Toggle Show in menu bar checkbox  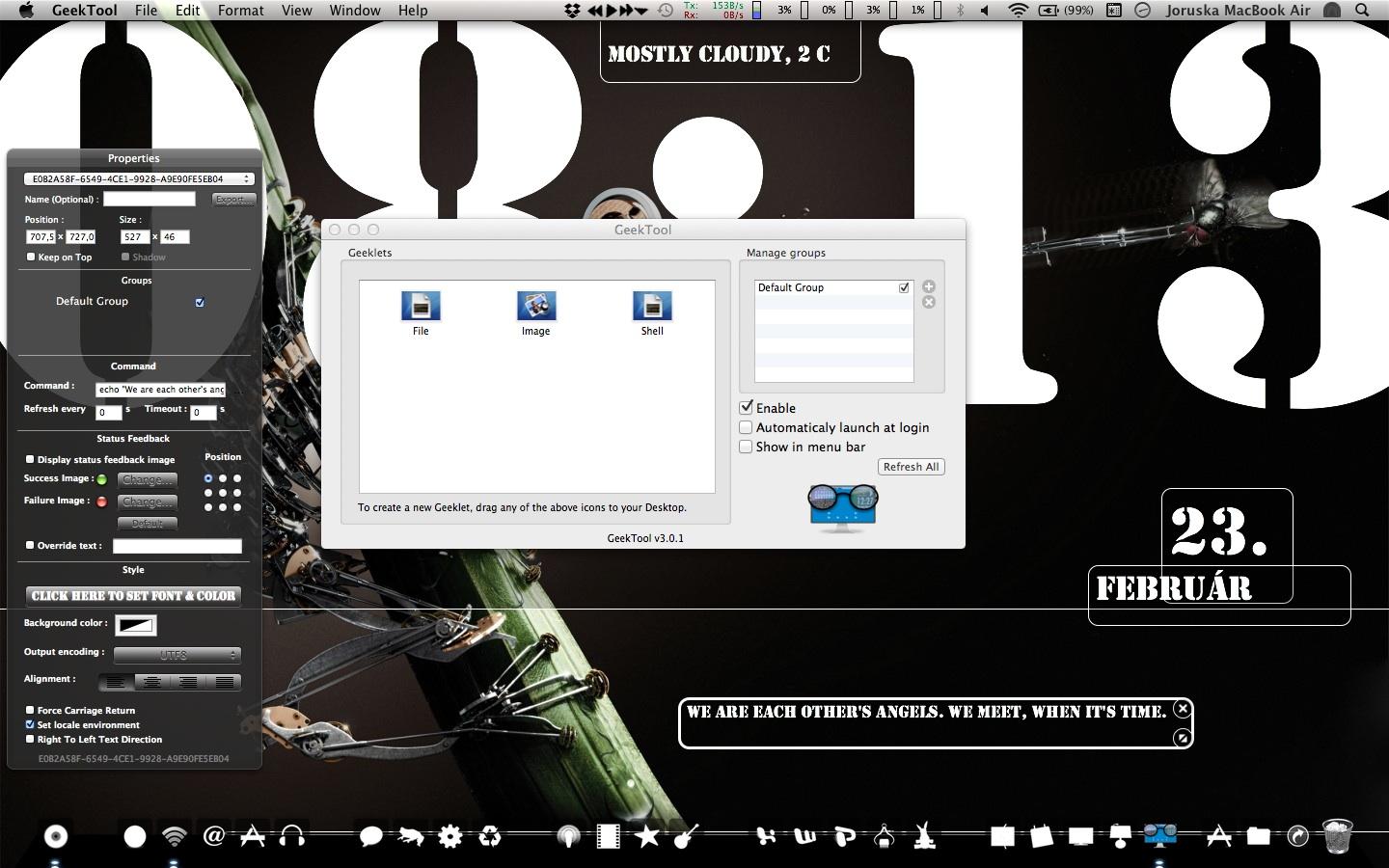pyautogui.click(x=746, y=447)
